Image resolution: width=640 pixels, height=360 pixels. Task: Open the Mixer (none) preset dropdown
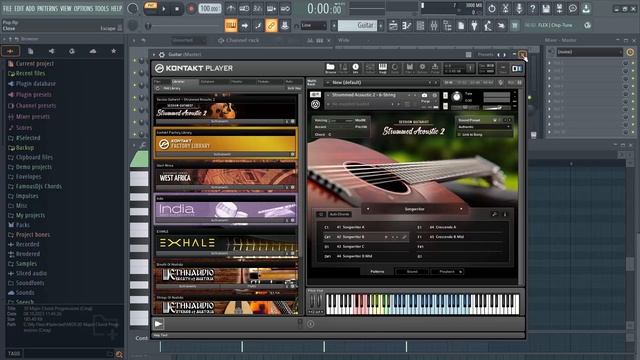tap(589, 52)
